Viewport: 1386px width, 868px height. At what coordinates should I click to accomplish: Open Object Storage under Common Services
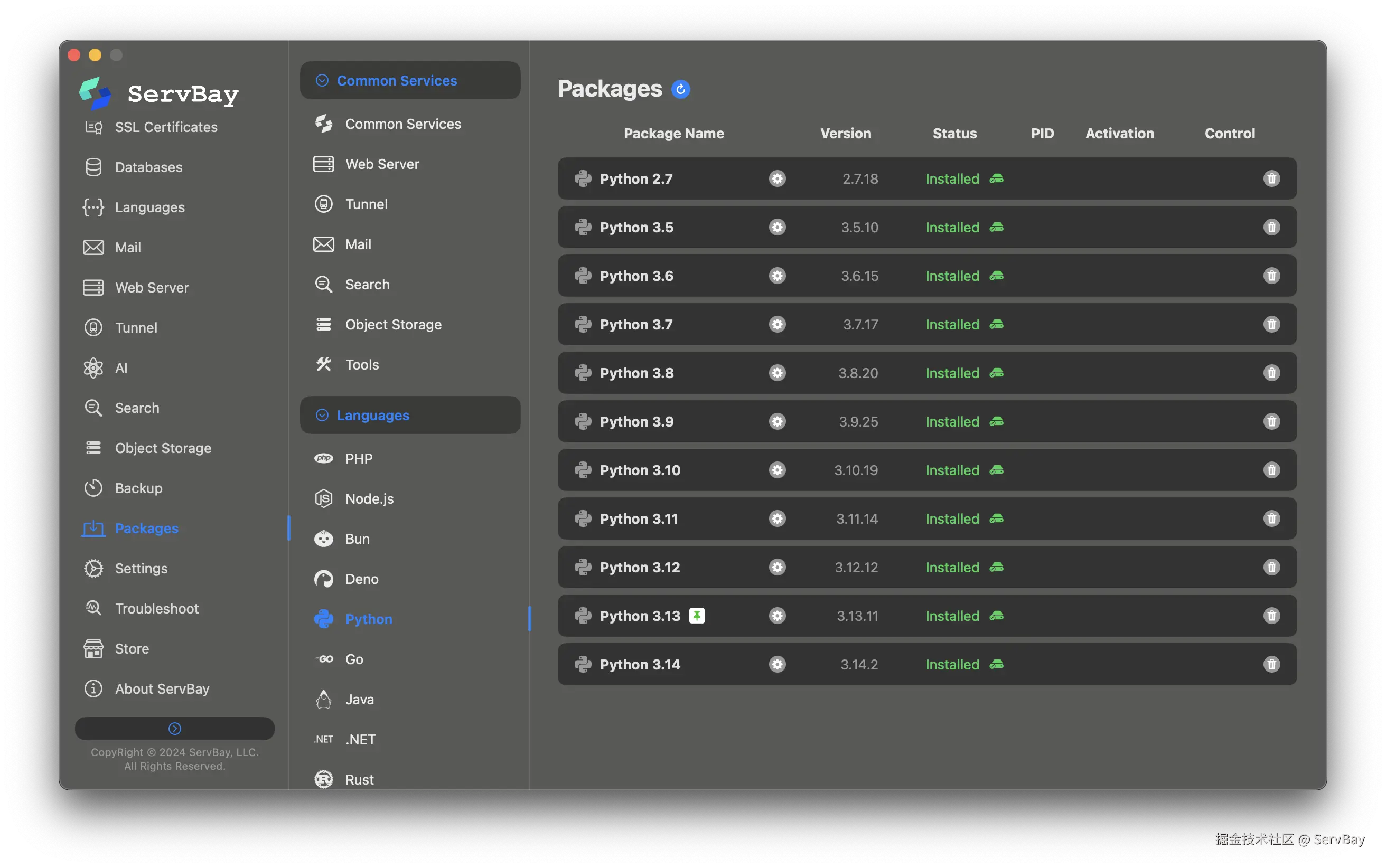394,324
